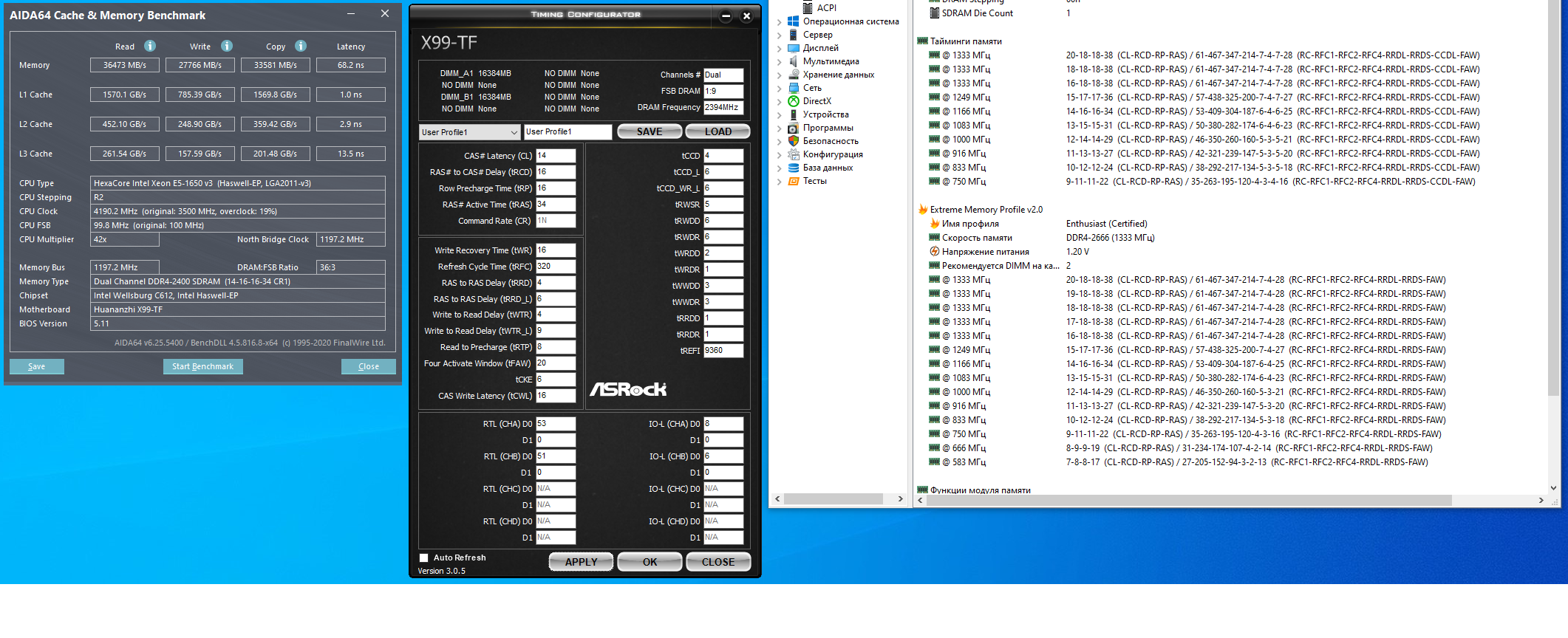Viewport: 1568px width, 638px height.
Task: Expand the Хранение данных tree node
Action: pyautogui.click(x=779, y=75)
